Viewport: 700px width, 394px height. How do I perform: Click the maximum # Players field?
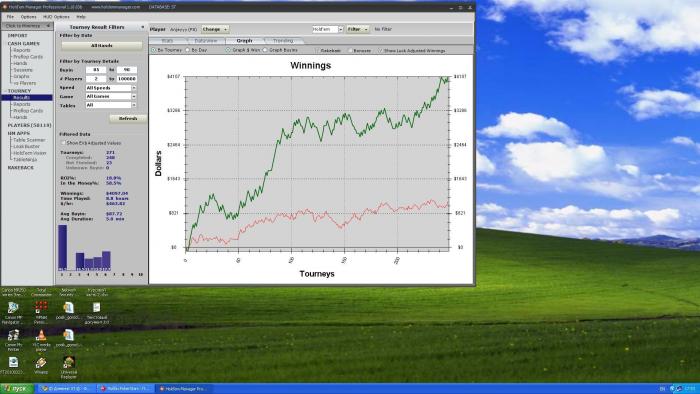pyautogui.click(x=127, y=79)
